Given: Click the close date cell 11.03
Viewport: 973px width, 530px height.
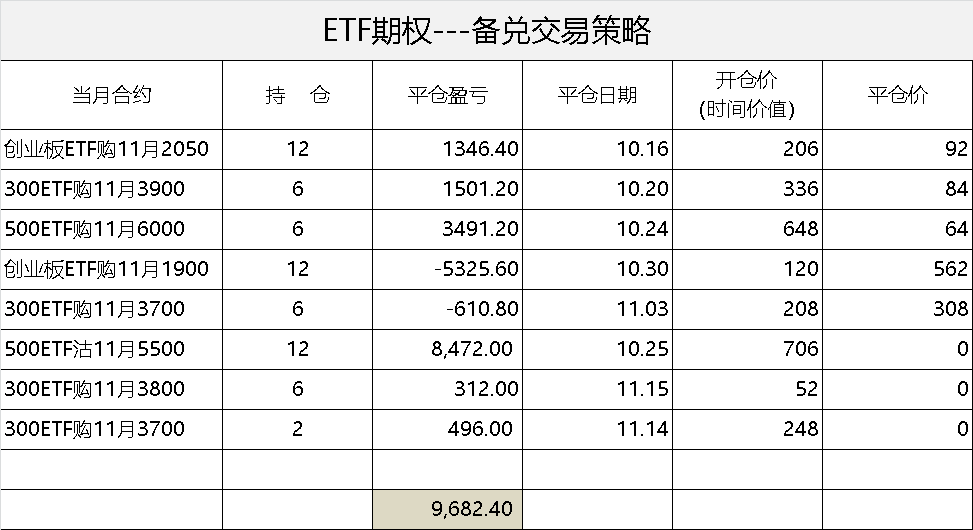Looking at the screenshot, I should point(597,309).
